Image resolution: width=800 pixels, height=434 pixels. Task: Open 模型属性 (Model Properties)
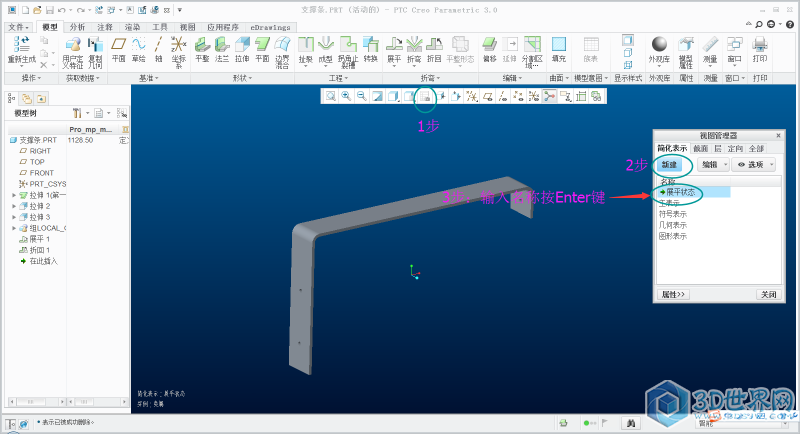686,52
